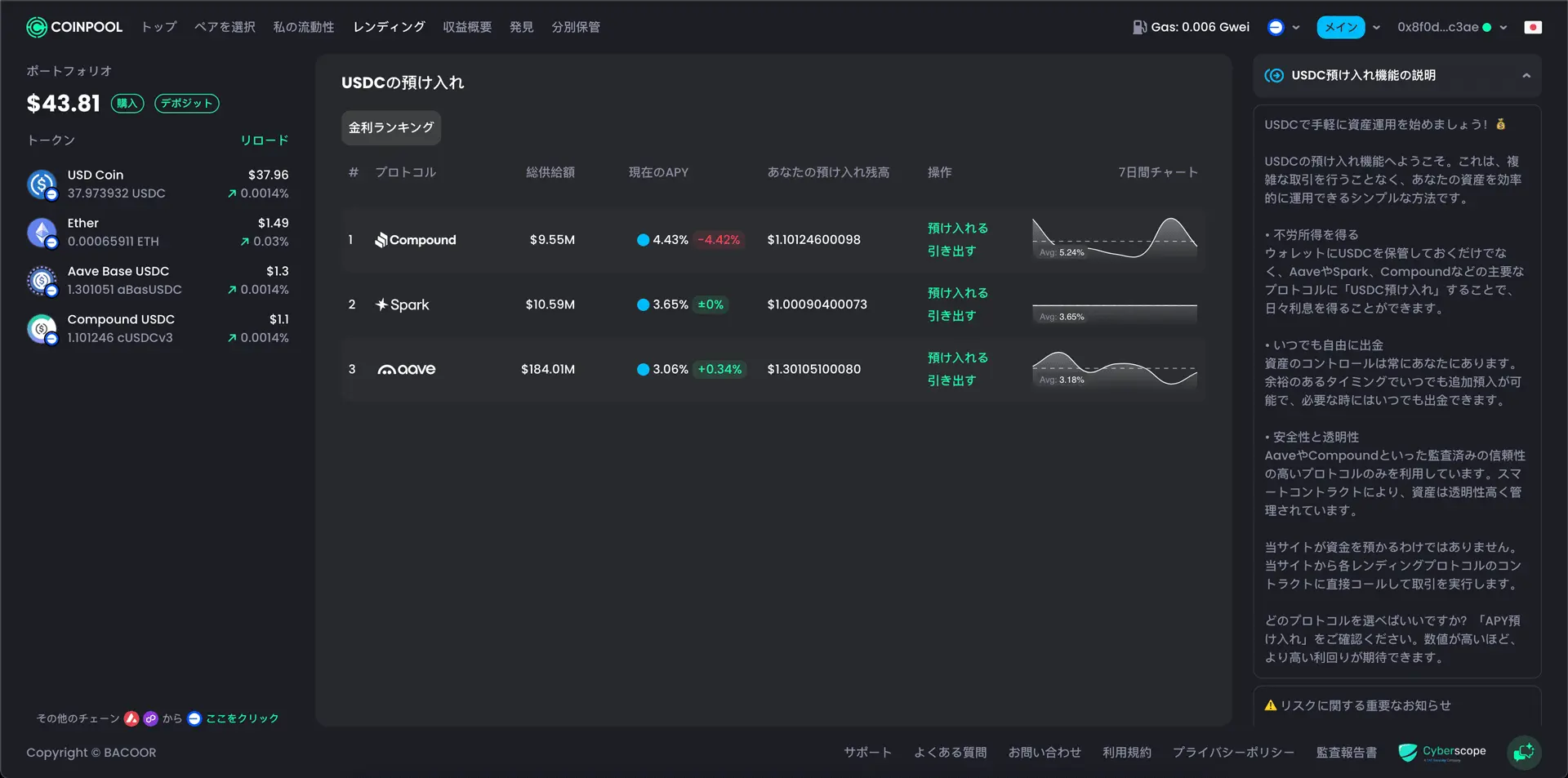
Task: Click the +0.34% APY change badge
Action: click(719, 369)
